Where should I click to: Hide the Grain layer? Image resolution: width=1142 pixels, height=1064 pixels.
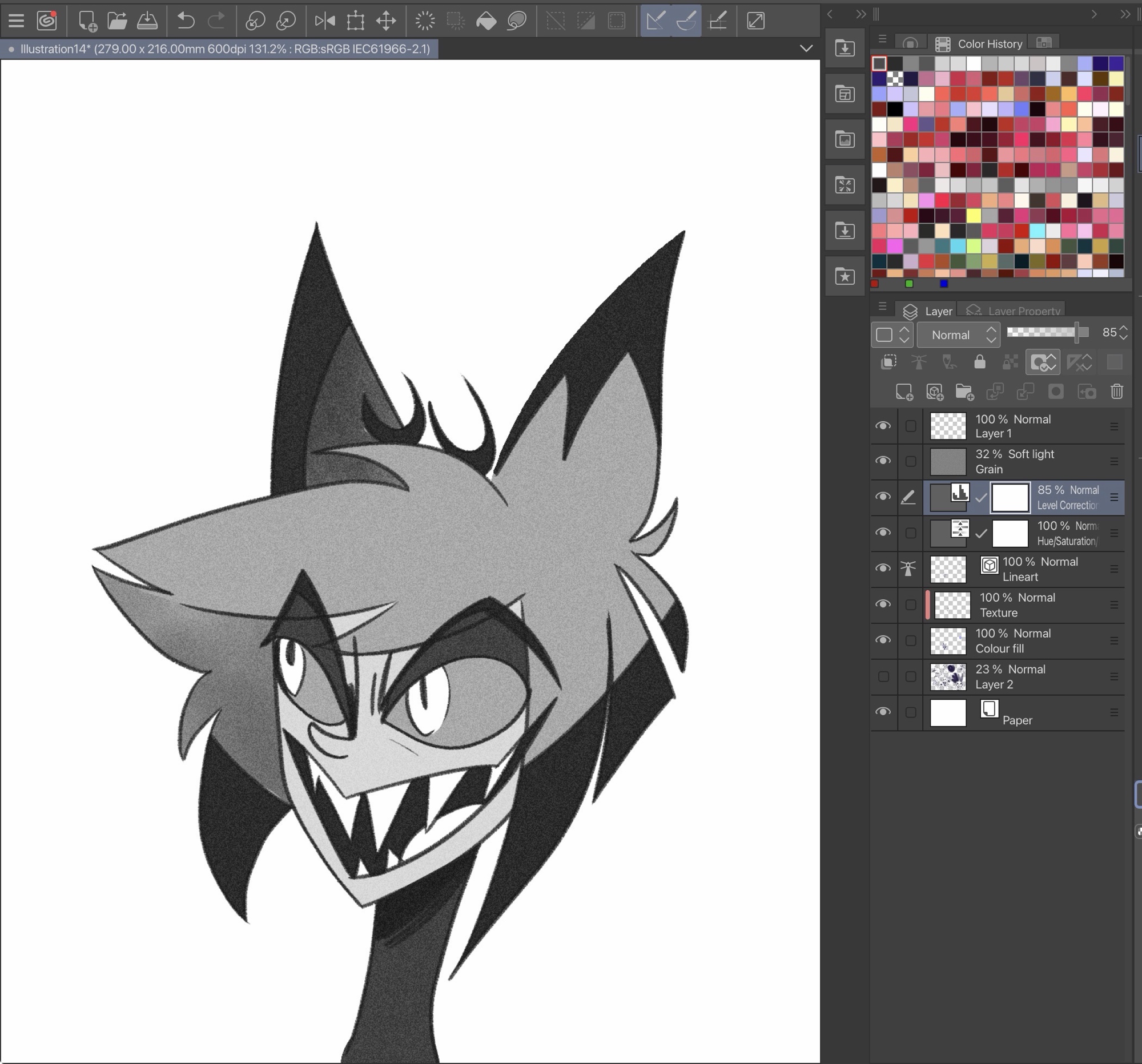(x=883, y=461)
